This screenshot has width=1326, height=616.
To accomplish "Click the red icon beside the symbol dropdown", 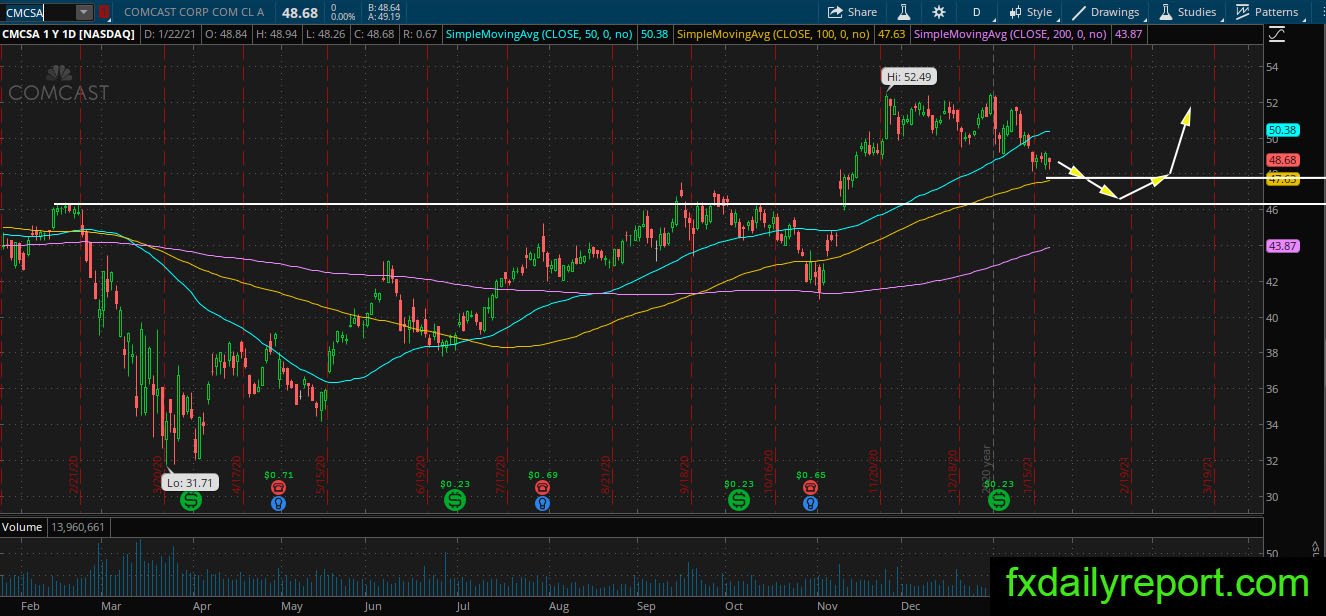I will [102, 12].
